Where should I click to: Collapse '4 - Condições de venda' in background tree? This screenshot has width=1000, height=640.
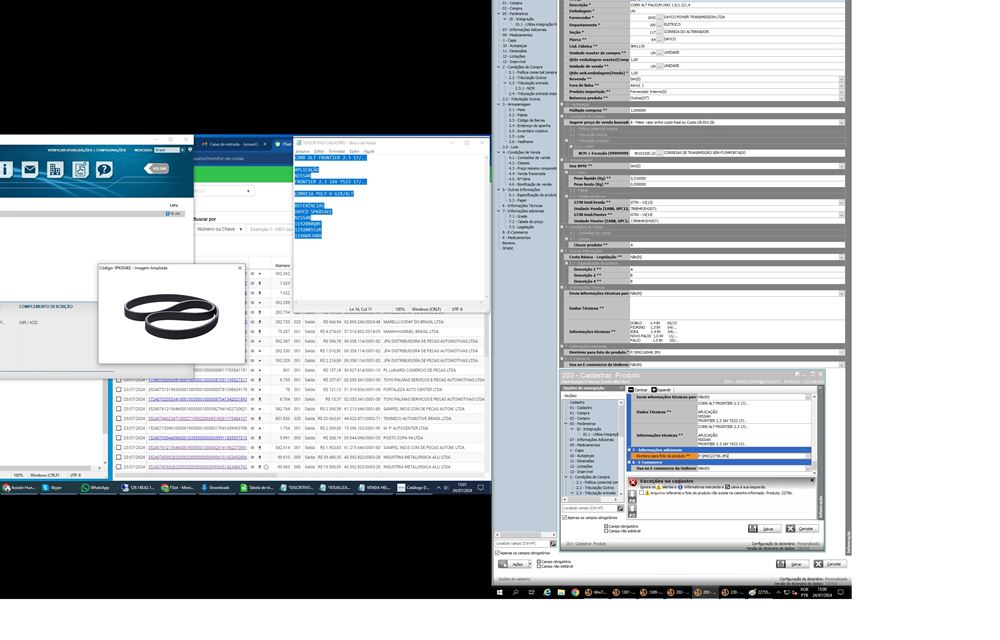click(x=499, y=152)
